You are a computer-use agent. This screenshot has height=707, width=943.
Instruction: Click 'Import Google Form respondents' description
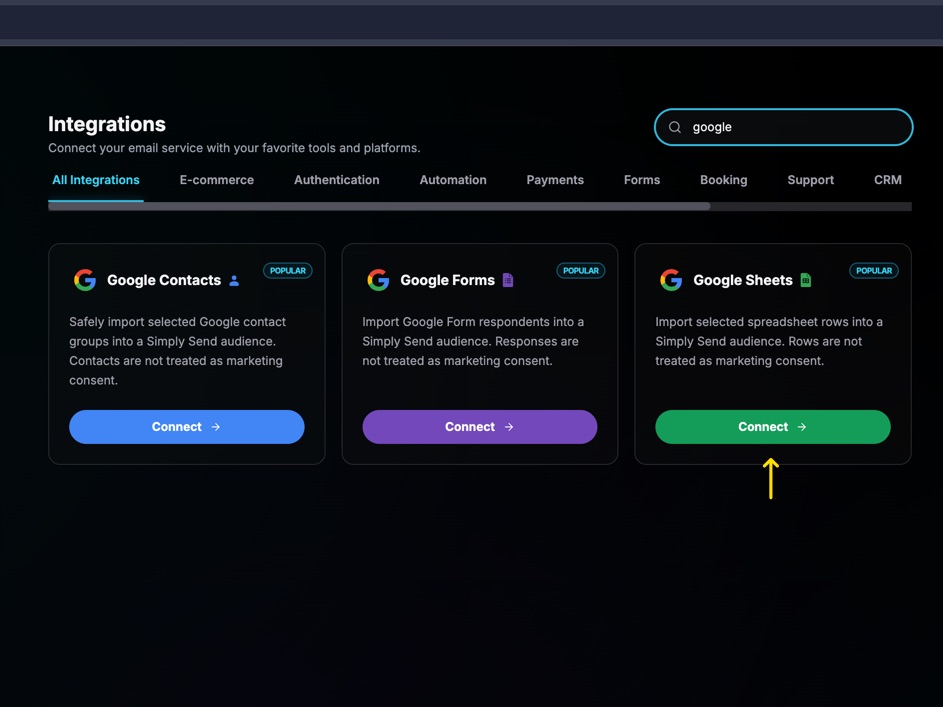[473, 341]
